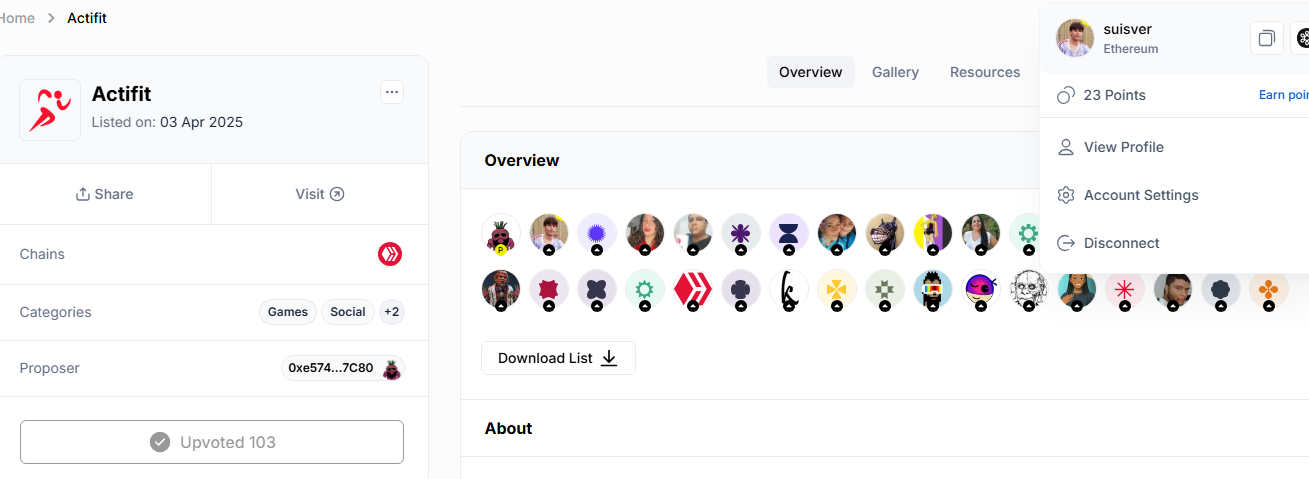Click the pixel-art bearded face with glasses avatar
The height and width of the screenshot is (479, 1309).
[x=933, y=289]
